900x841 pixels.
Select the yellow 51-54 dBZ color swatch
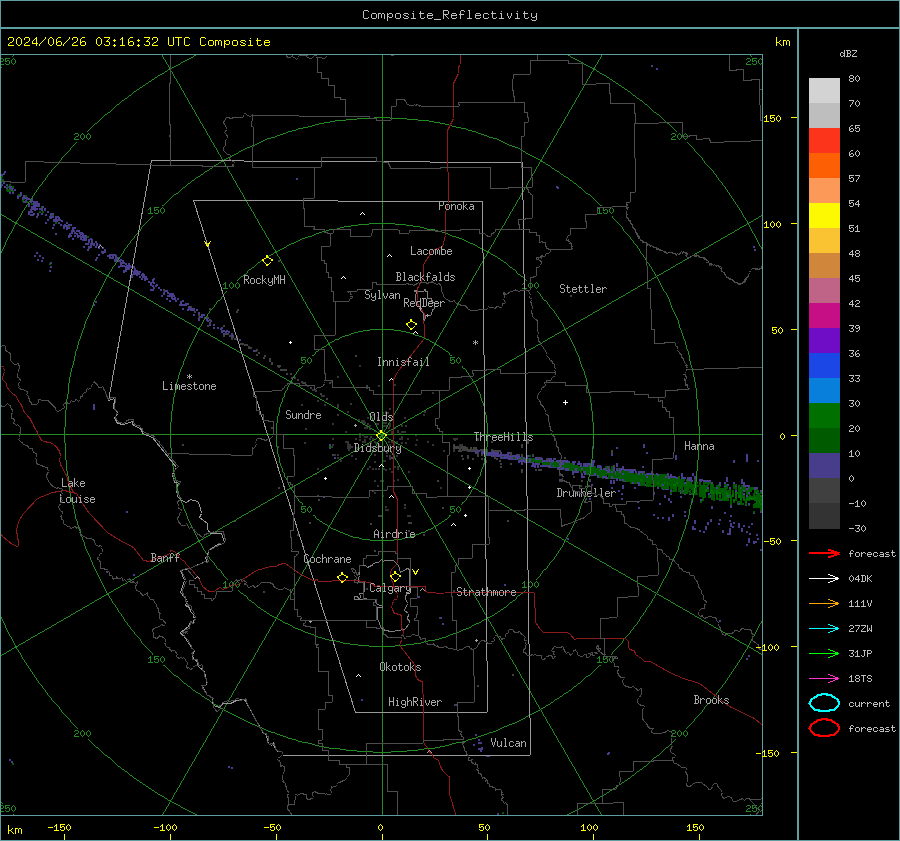(x=824, y=216)
